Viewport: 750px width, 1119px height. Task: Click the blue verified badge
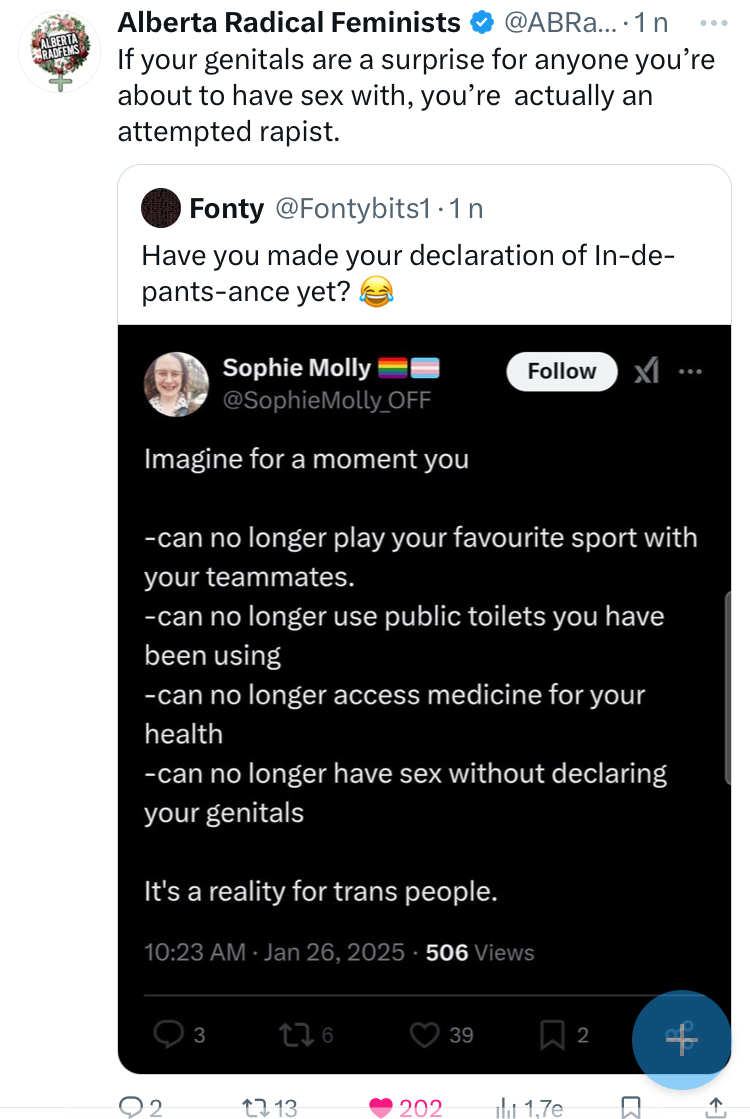pos(483,22)
